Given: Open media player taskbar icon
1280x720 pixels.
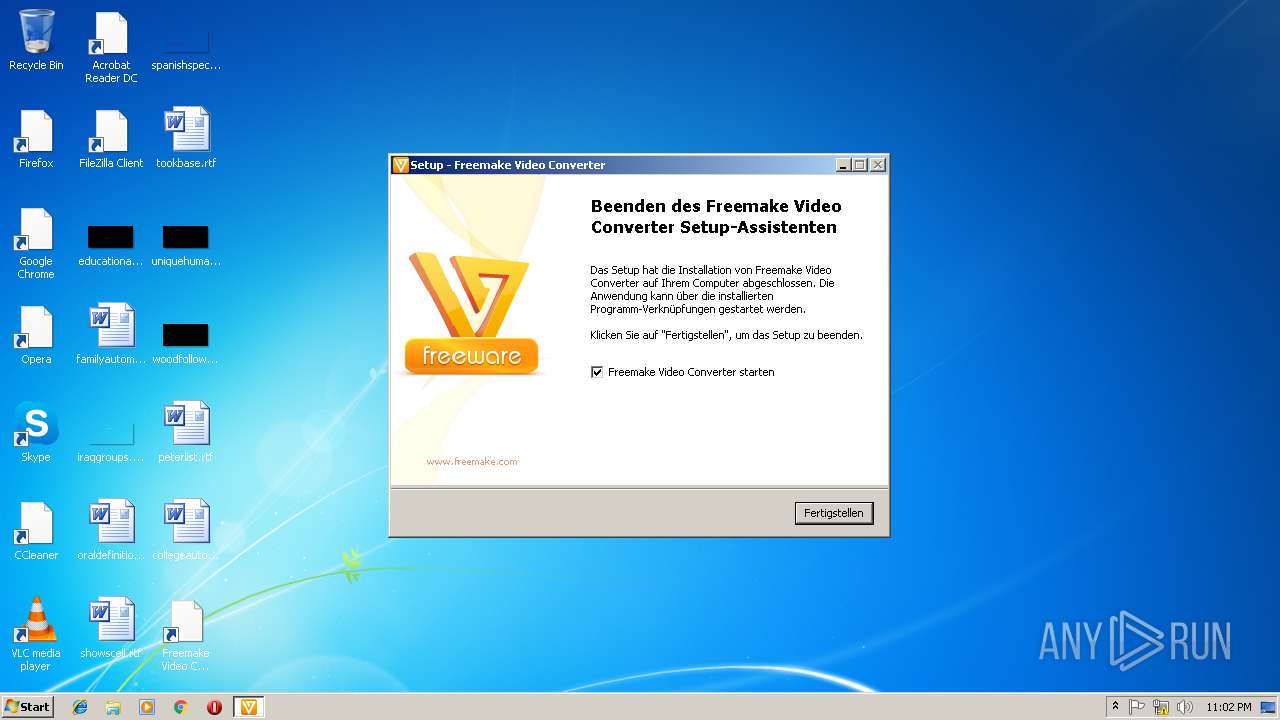Looking at the screenshot, I should [x=147, y=707].
